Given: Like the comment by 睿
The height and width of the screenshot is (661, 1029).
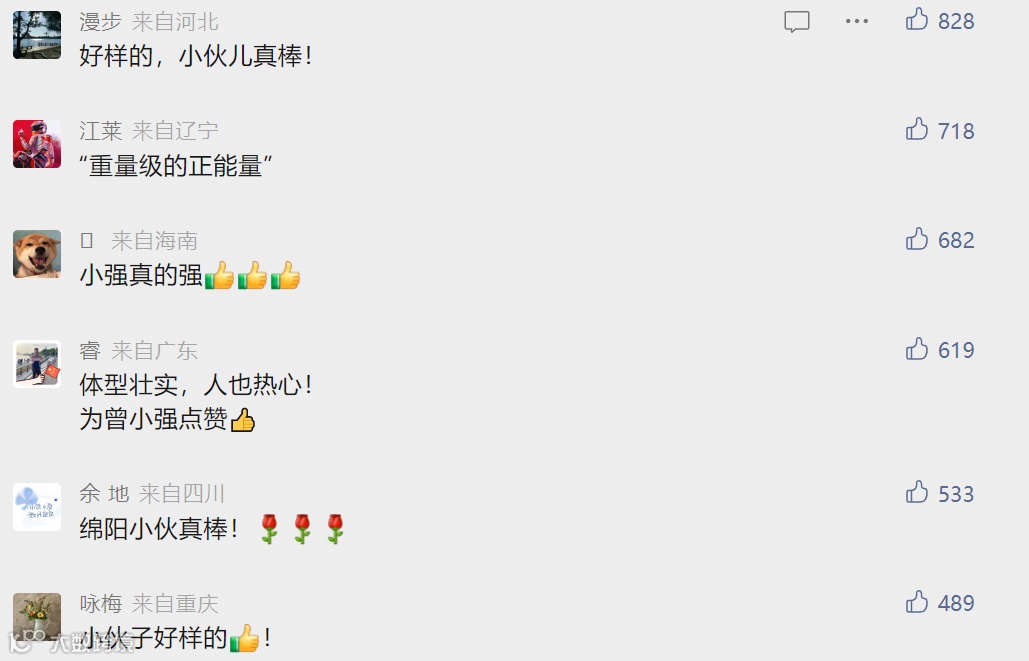Looking at the screenshot, I should pyautogui.click(x=917, y=349).
